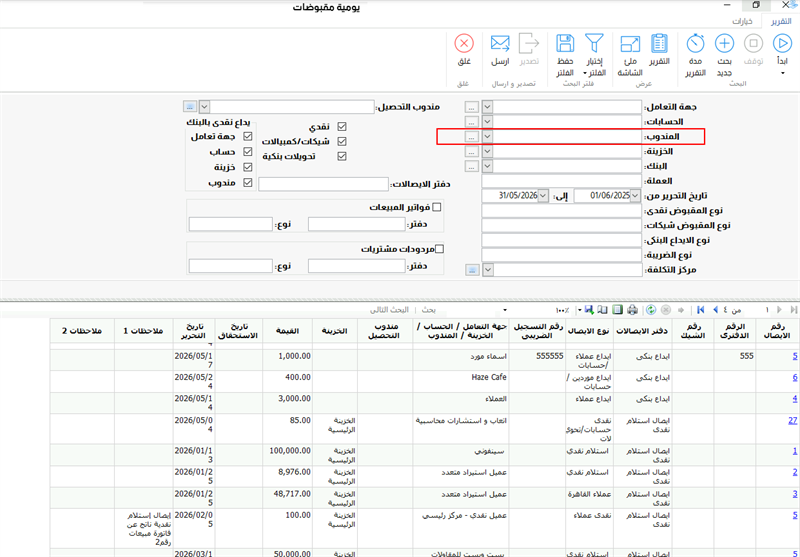This screenshot has height=557, width=800.
Task: Click browse button beside جهة التعامل
Action: point(471,107)
